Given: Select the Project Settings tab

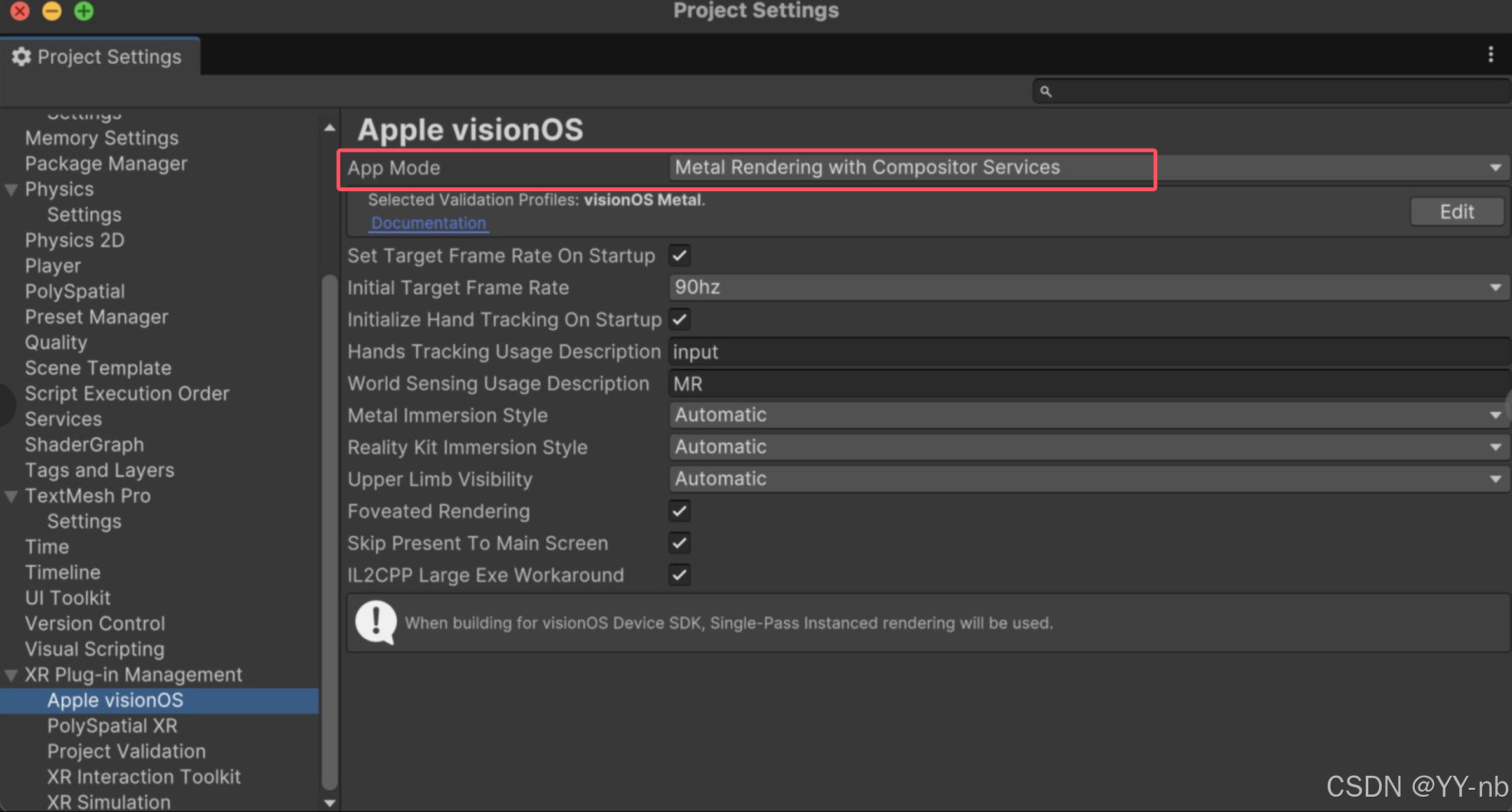Looking at the screenshot, I should coord(100,57).
